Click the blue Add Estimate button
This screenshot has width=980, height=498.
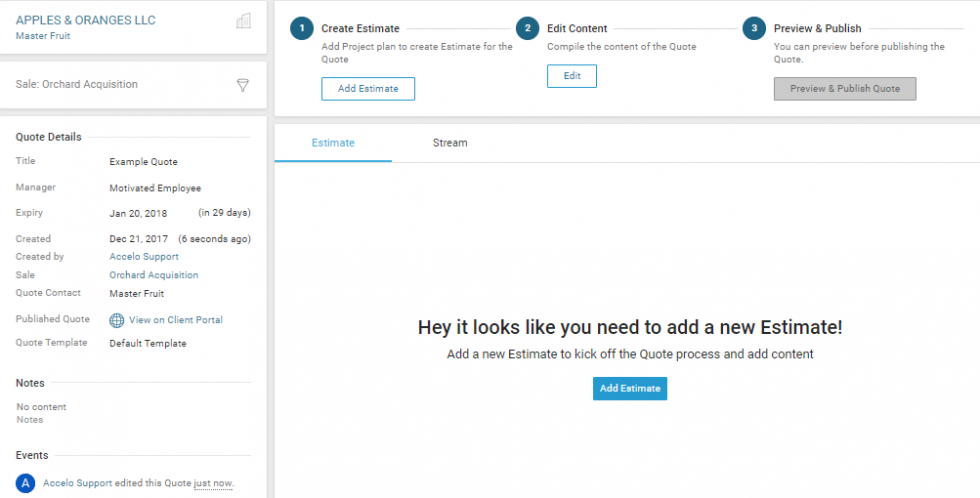629,388
